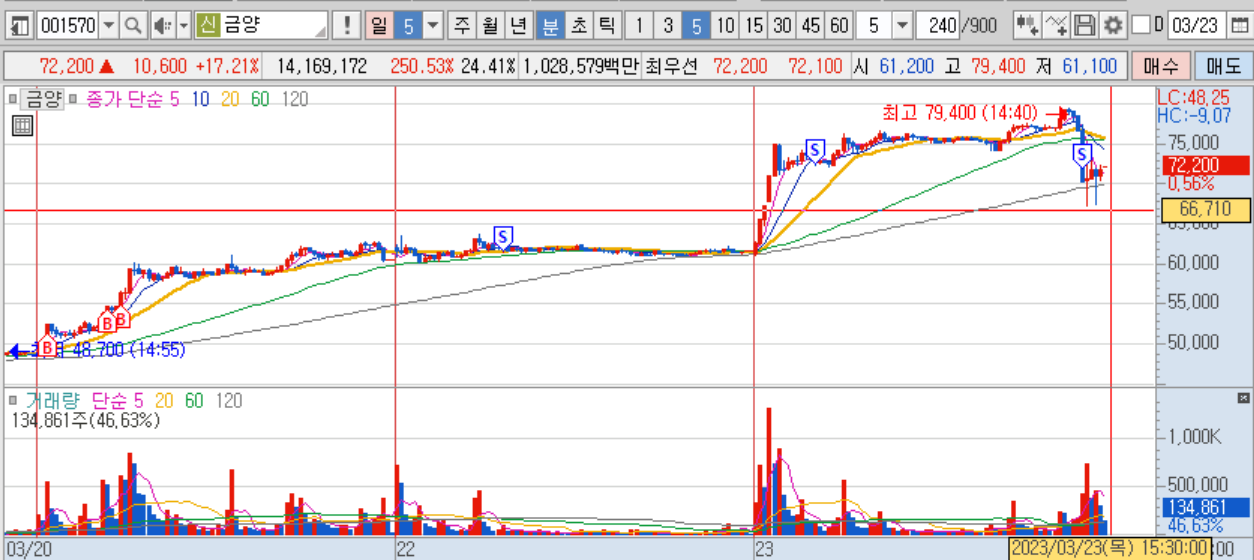Click the speaker sound alert icon
1254x560 pixels.
pos(161,25)
